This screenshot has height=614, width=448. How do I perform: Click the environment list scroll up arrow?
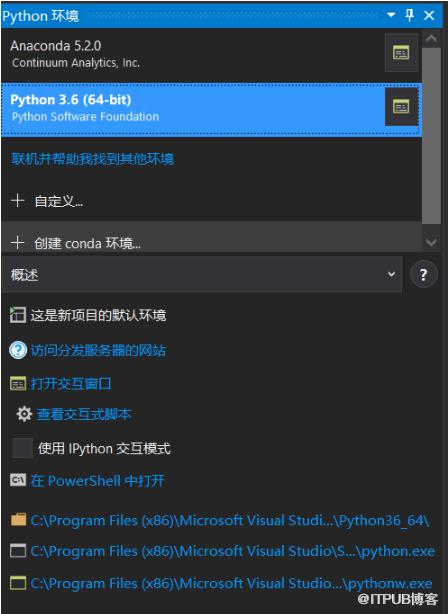point(431,39)
